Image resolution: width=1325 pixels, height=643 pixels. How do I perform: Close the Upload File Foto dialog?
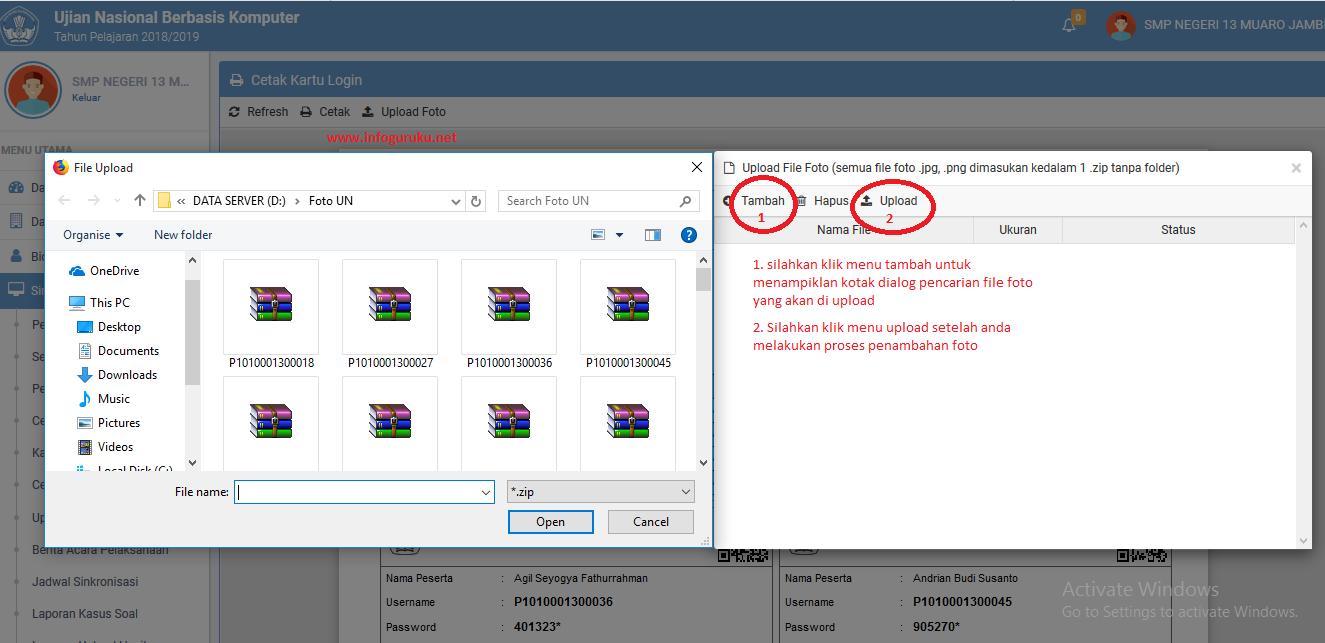[x=1296, y=168]
